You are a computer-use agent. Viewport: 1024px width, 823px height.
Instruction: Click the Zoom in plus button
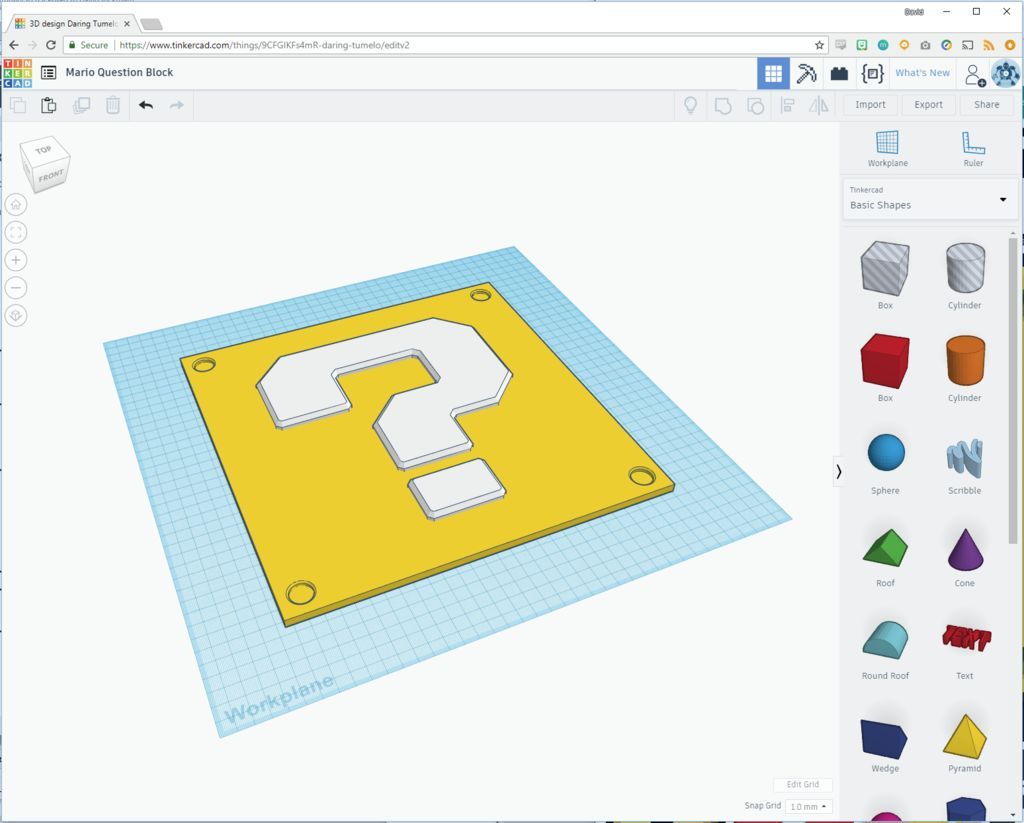pos(16,260)
